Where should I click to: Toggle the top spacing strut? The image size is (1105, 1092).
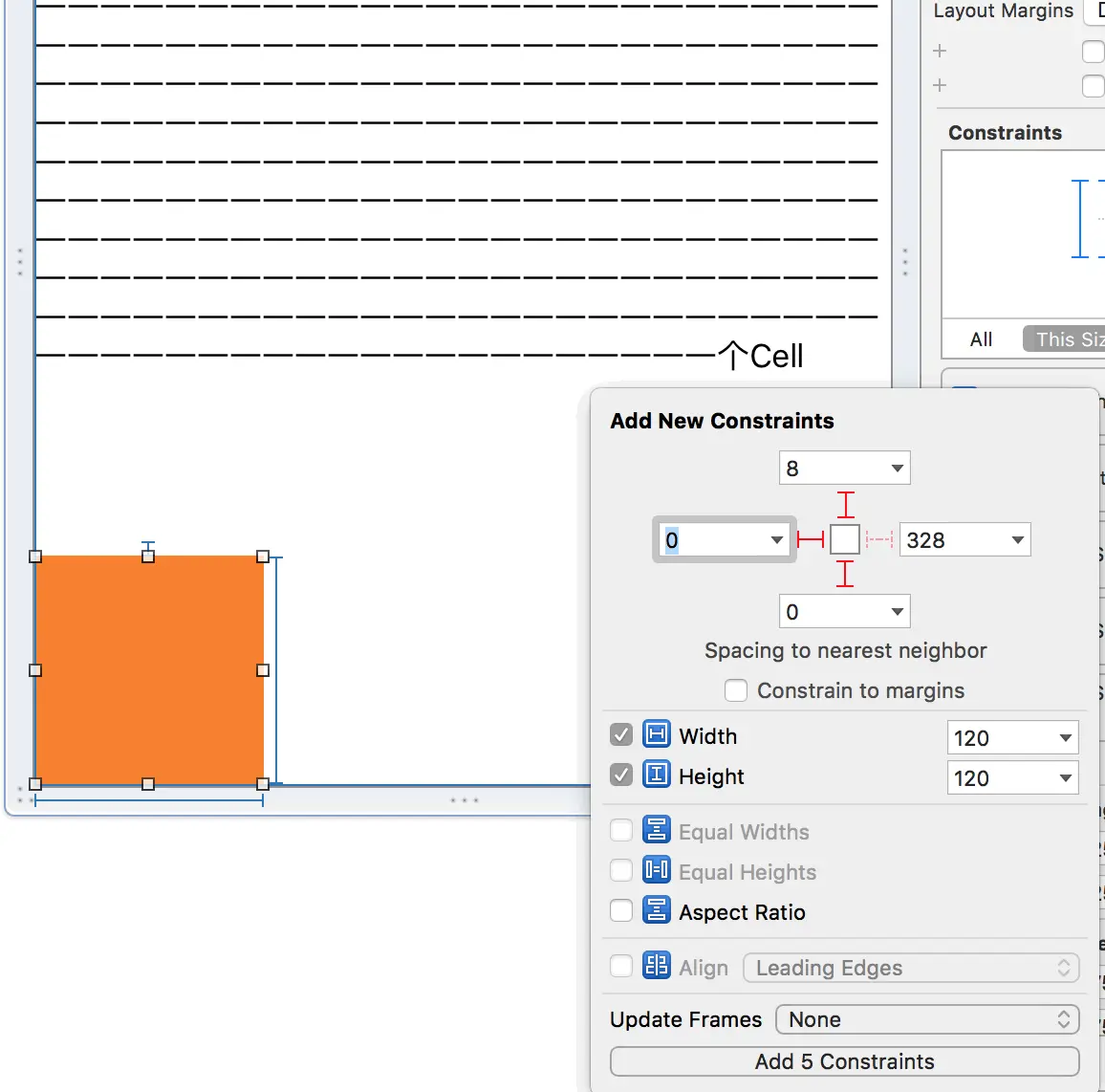coord(845,505)
